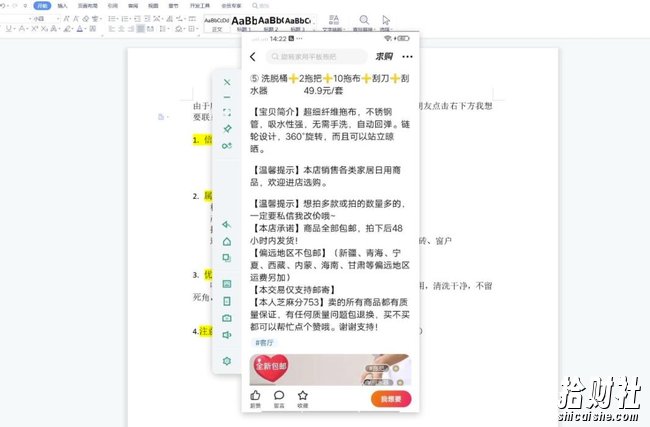Apply the 标题 1 heading style
Image resolution: width=650 pixels, height=427 pixels.
tap(244, 24)
